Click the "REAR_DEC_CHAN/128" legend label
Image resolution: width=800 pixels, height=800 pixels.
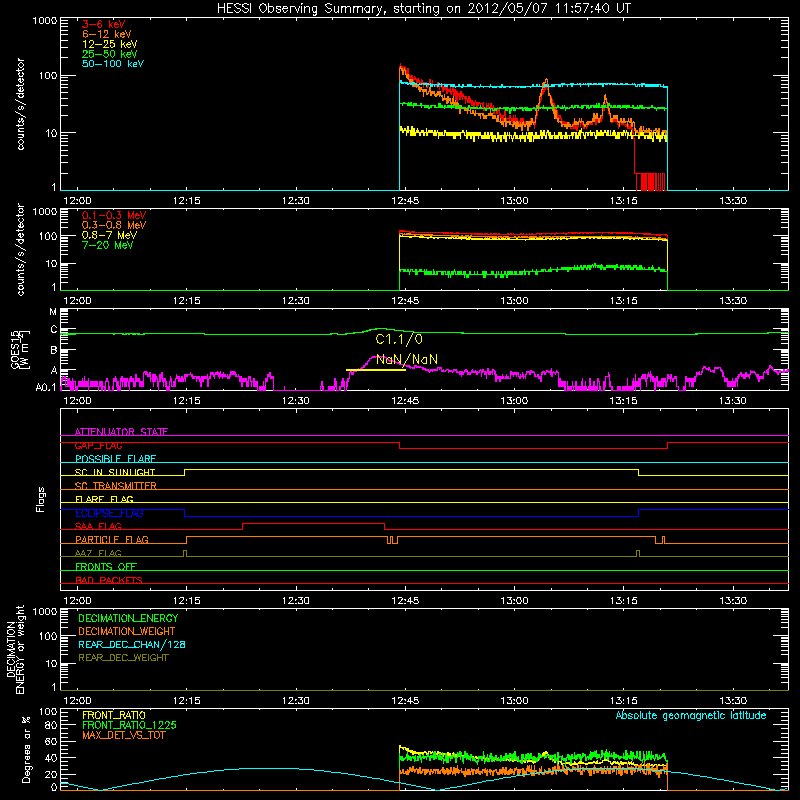click(x=132, y=644)
